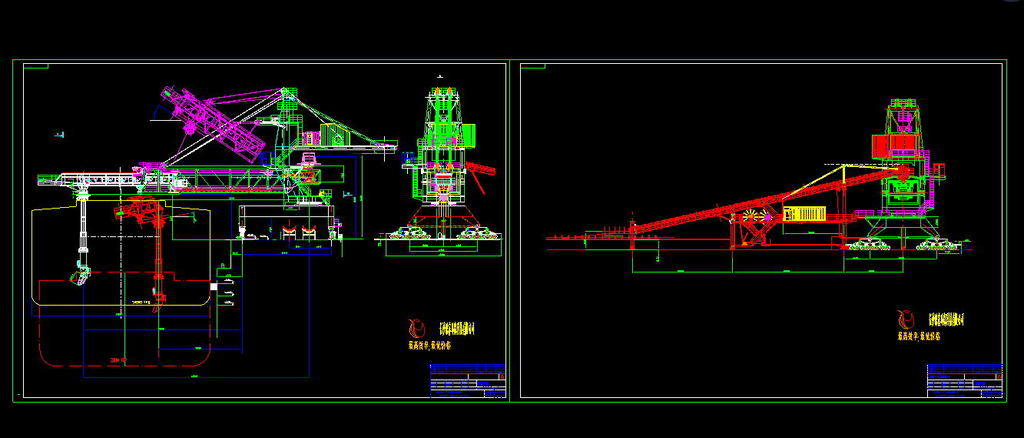
Task: Click the orange slogan text on right sheet
Action: 918,336
